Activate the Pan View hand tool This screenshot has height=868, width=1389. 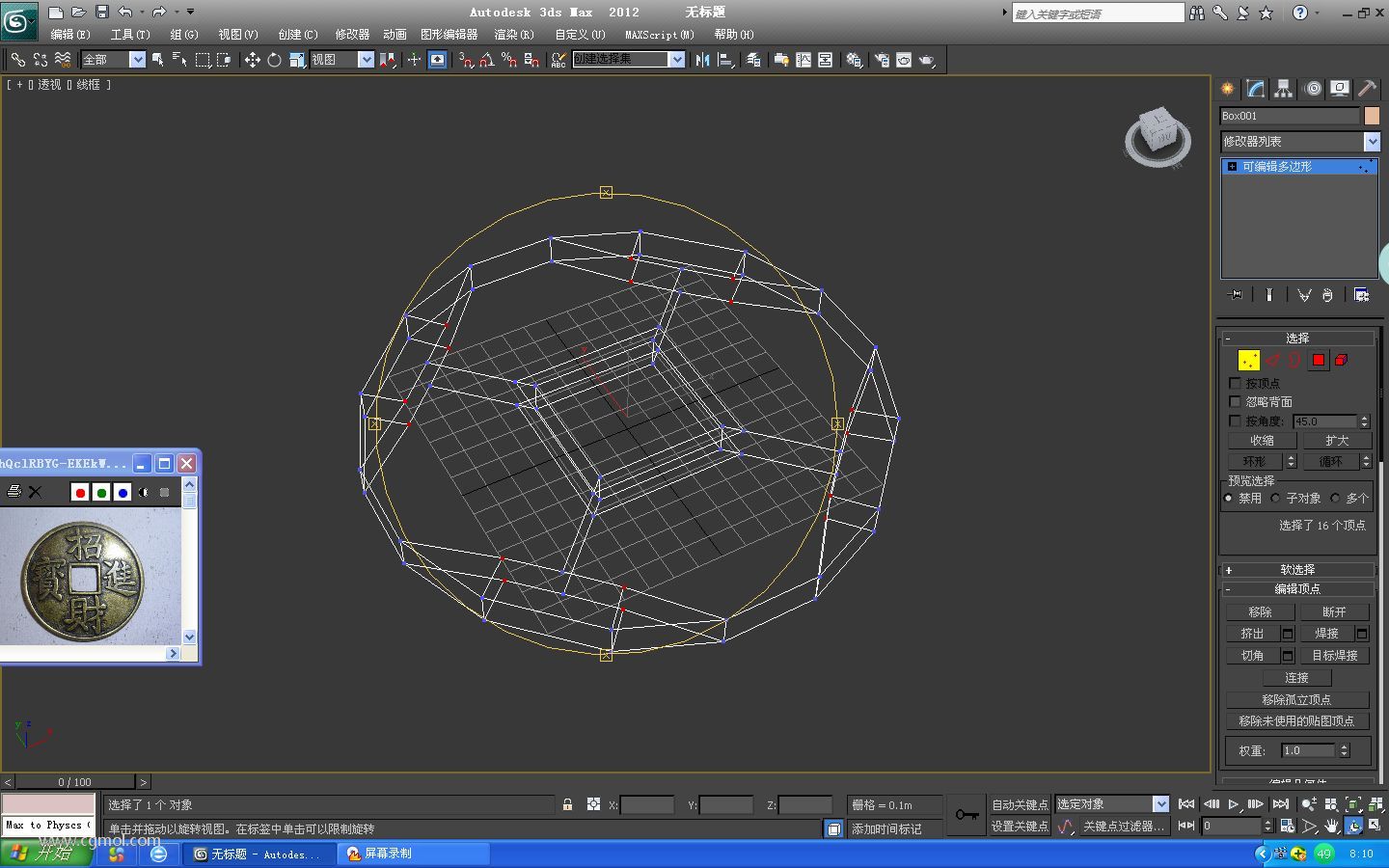tap(1331, 827)
